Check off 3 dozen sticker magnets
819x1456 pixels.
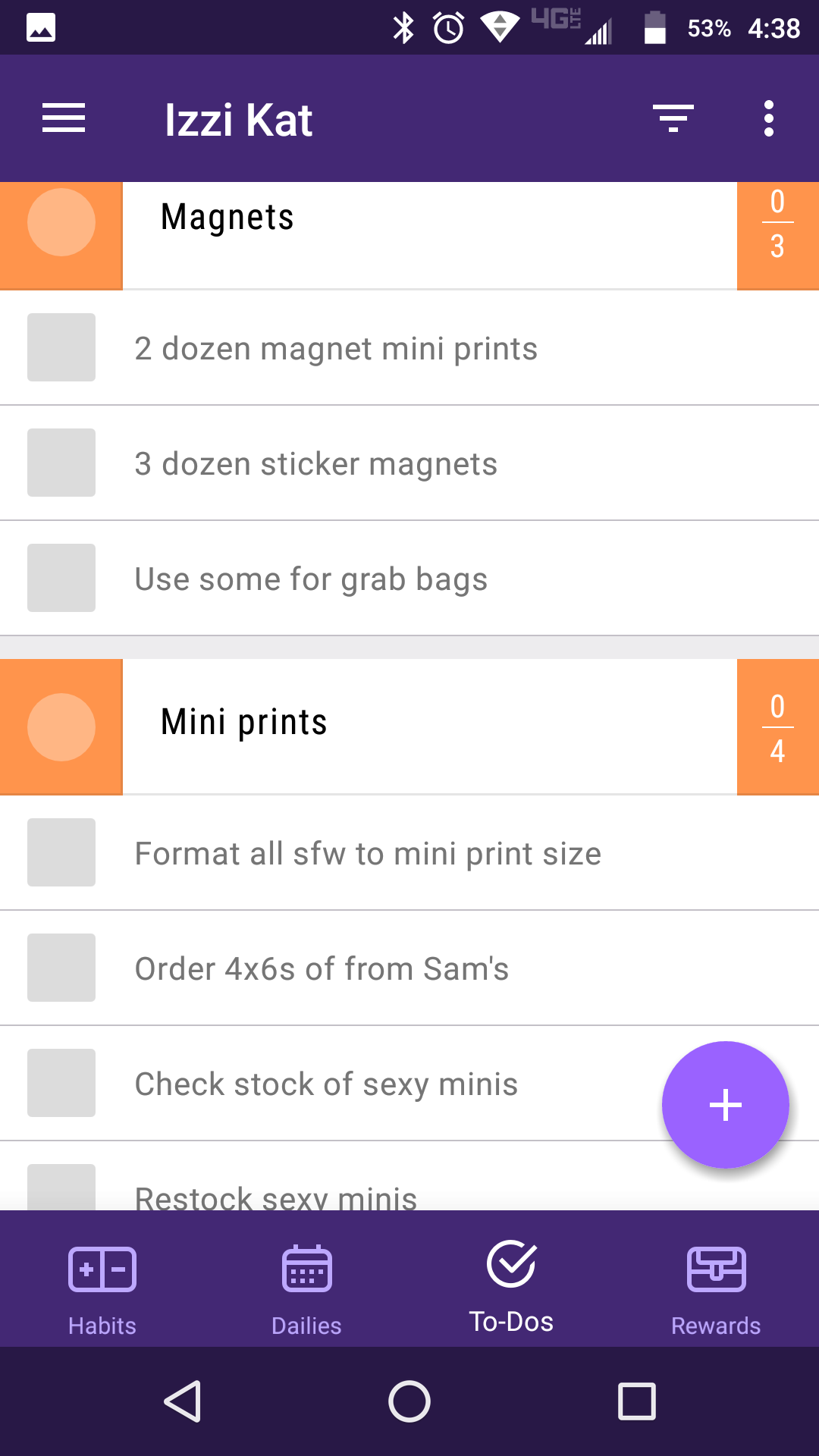61,463
